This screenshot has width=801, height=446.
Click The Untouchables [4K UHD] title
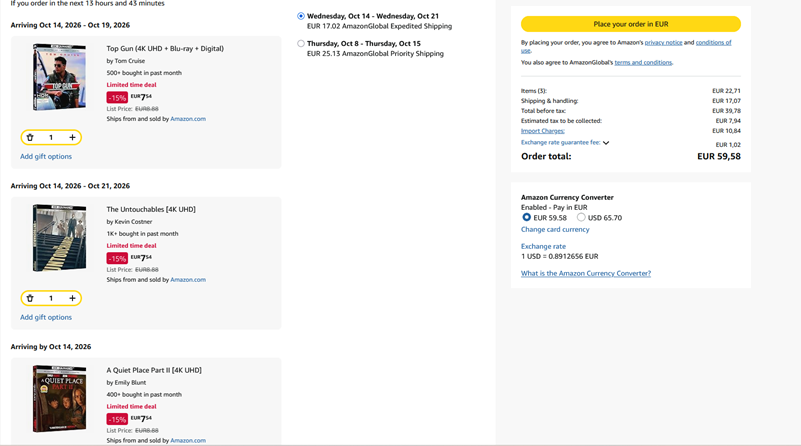coord(151,209)
